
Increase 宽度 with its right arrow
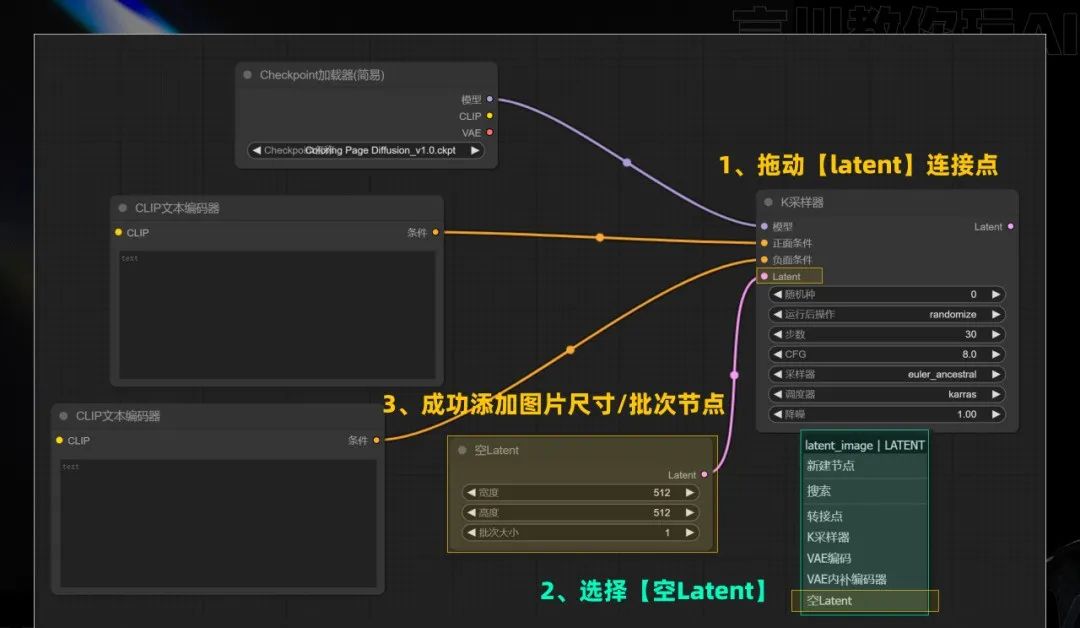pos(689,492)
